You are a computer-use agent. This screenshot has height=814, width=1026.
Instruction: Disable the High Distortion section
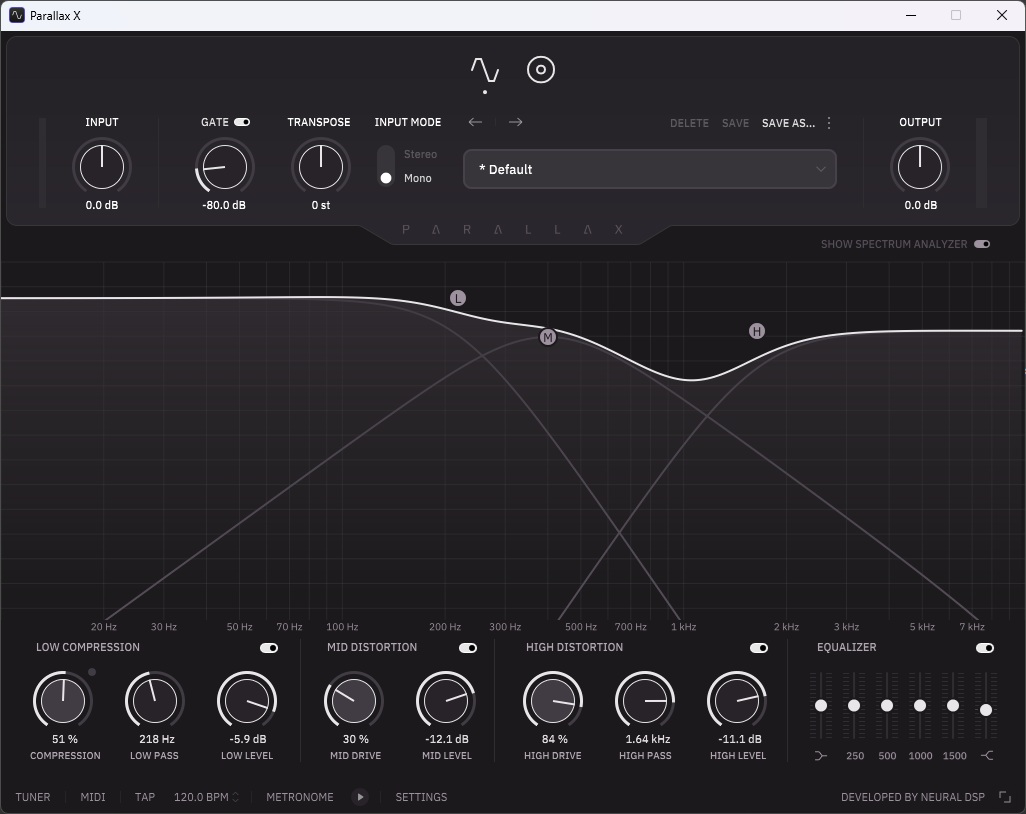point(759,648)
